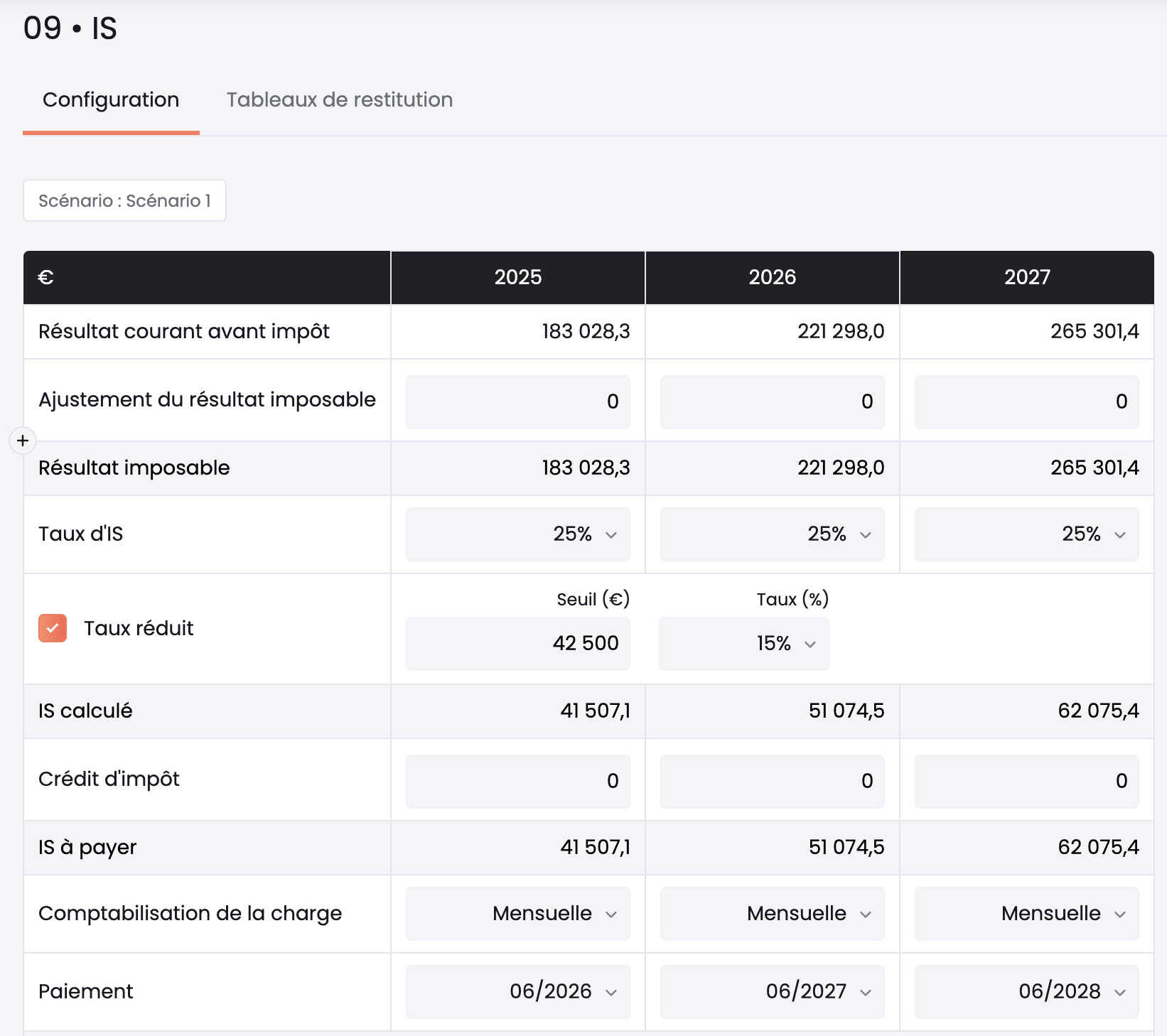Edit 2025 Ajustement du résultat imposable field
Image resolution: width=1167 pixels, height=1036 pixels.
point(517,402)
